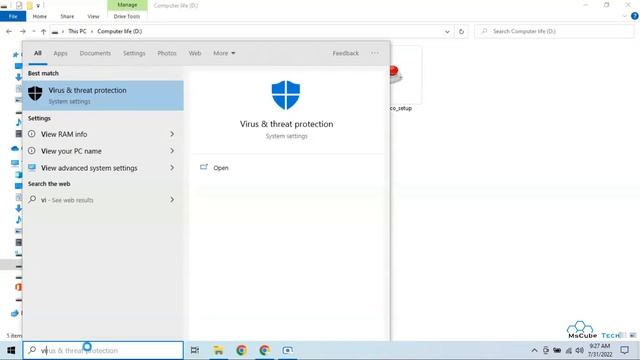Go back in Explorer navigation

9,31
